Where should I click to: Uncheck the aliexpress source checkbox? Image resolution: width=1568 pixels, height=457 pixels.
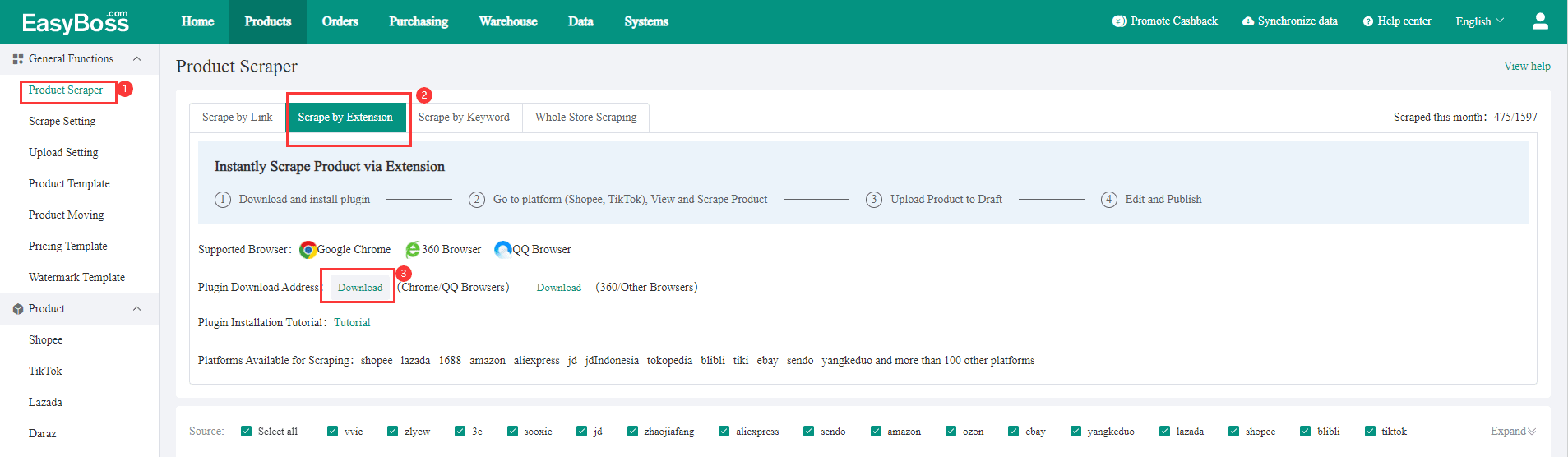tap(724, 432)
